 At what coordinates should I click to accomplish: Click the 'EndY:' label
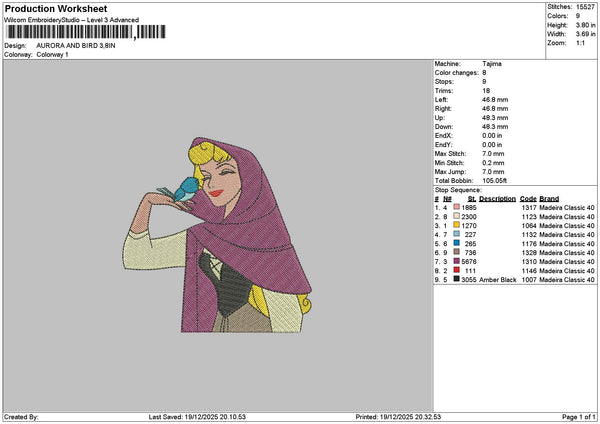pyautogui.click(x=443, y=145)
